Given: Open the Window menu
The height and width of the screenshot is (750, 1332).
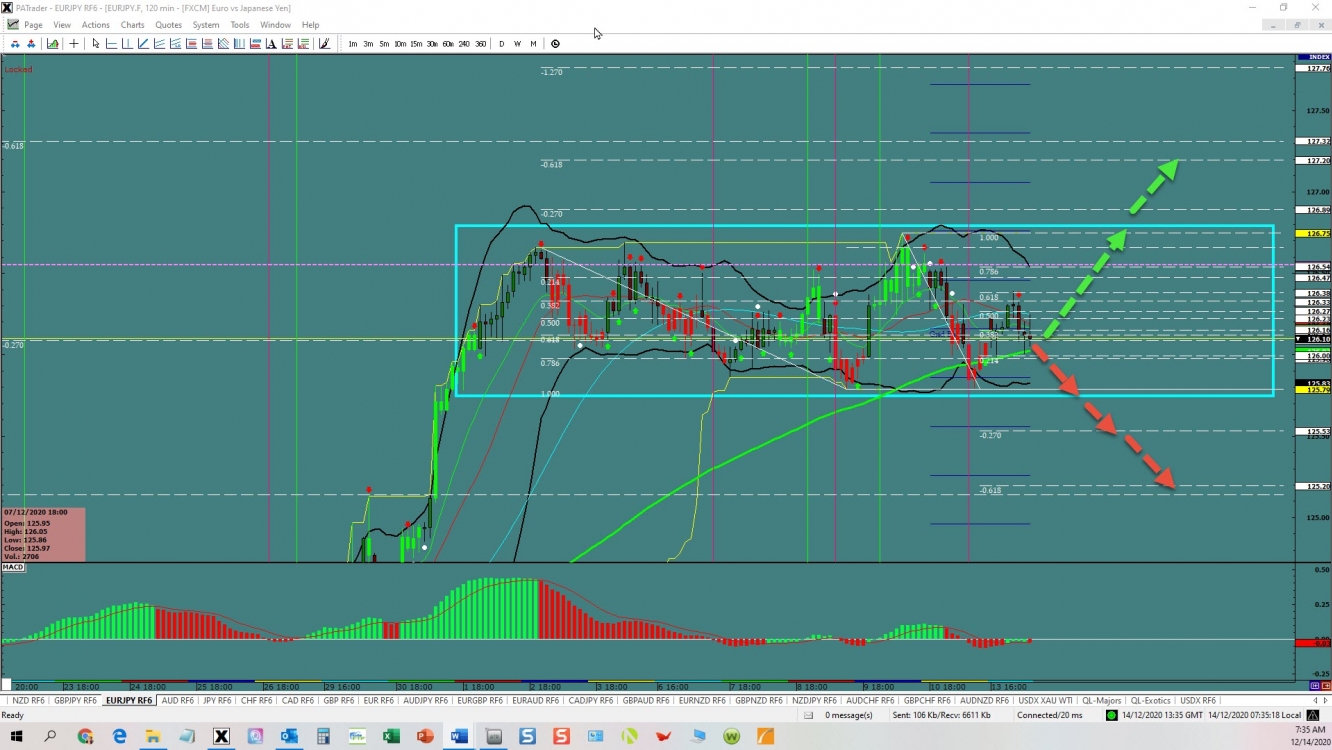Looking at the screenshot, I should coord(275,25).
